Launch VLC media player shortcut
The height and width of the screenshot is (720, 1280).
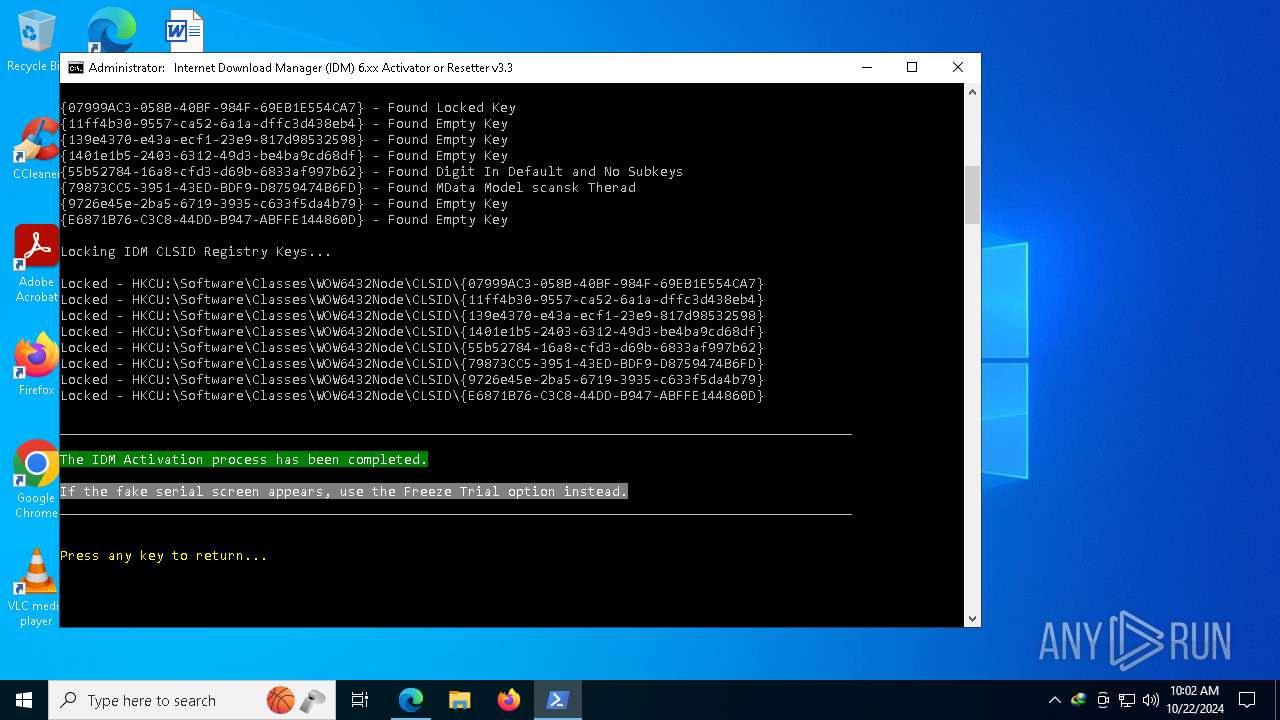tap(36, 587)
